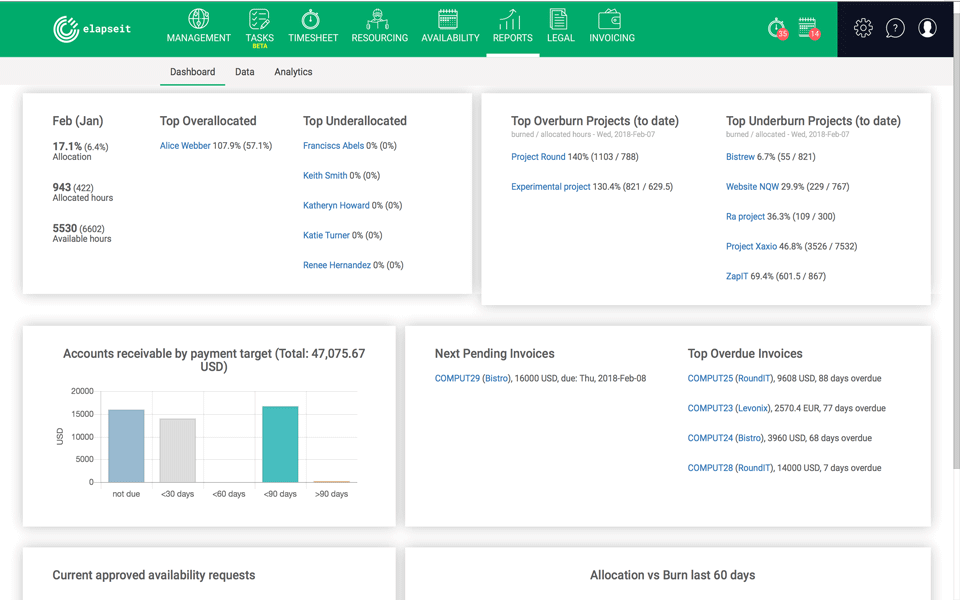Open Project Round overburn link

click(538, 157)
